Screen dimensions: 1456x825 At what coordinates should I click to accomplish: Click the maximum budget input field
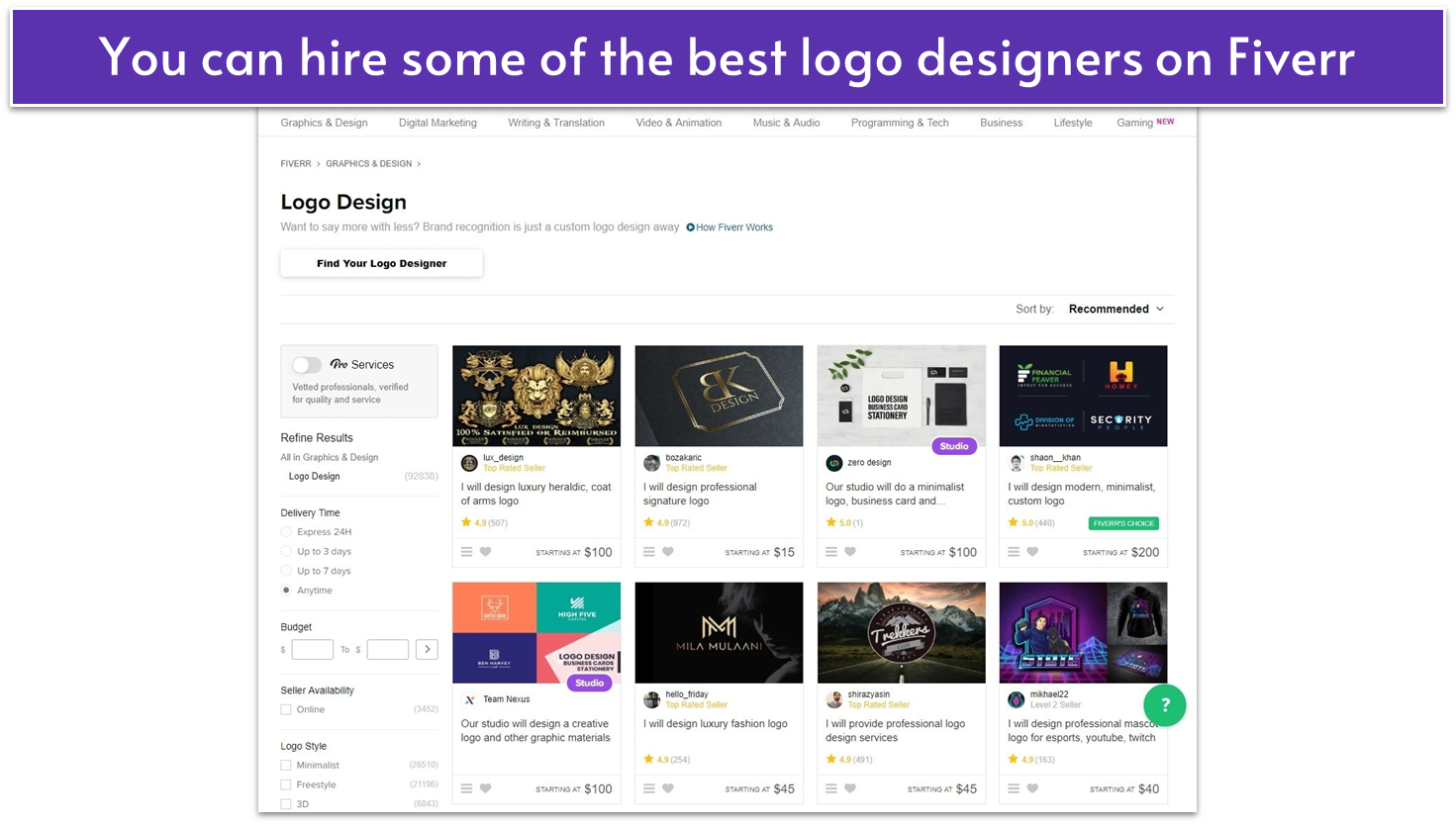pos(387,649)
